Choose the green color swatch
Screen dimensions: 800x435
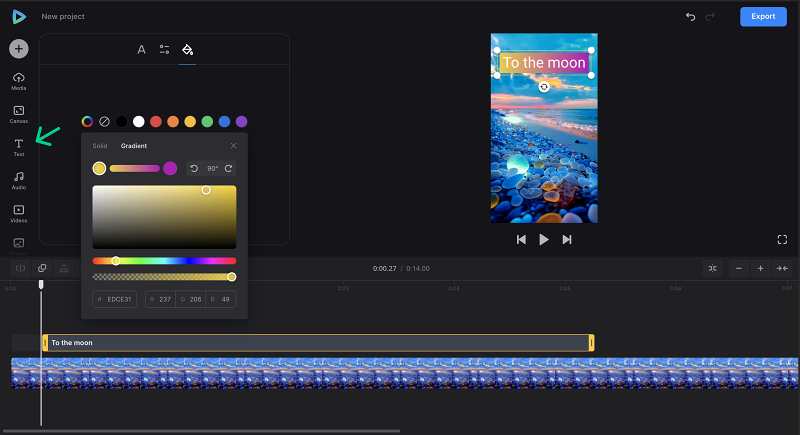coord(207,121)
